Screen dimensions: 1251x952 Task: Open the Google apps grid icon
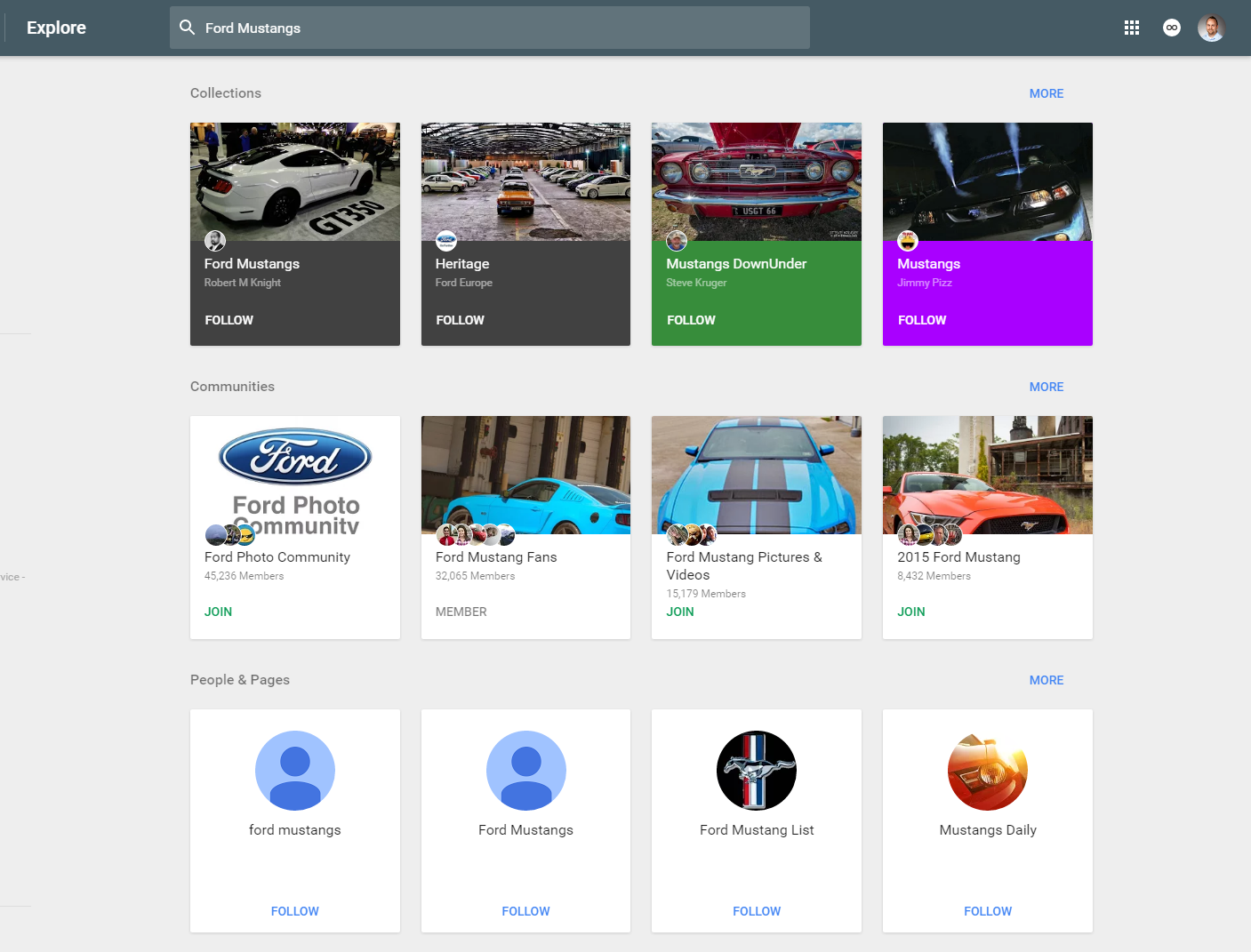tap(1131, 28)
